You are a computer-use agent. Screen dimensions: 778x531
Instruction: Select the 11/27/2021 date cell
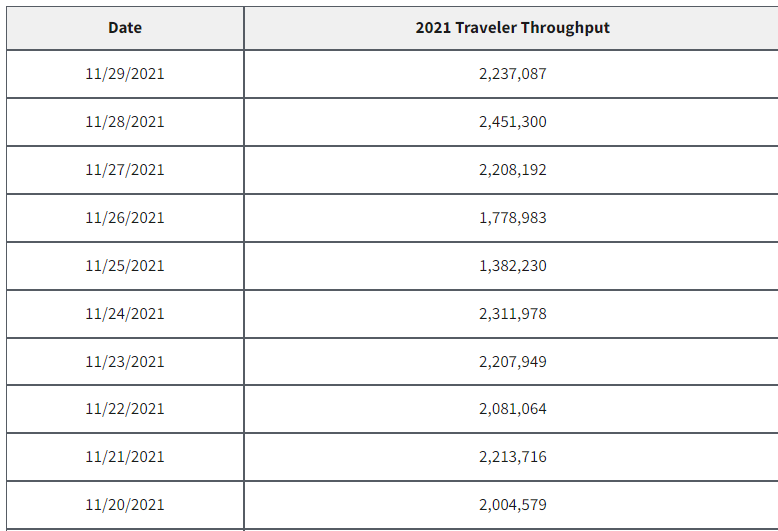pos(125,170)
